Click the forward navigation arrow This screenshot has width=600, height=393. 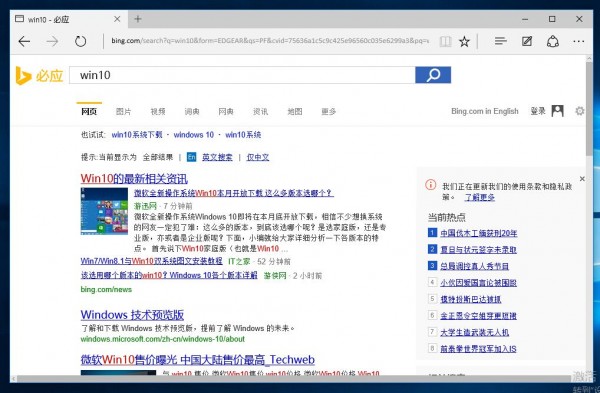[x=52, y=41]
